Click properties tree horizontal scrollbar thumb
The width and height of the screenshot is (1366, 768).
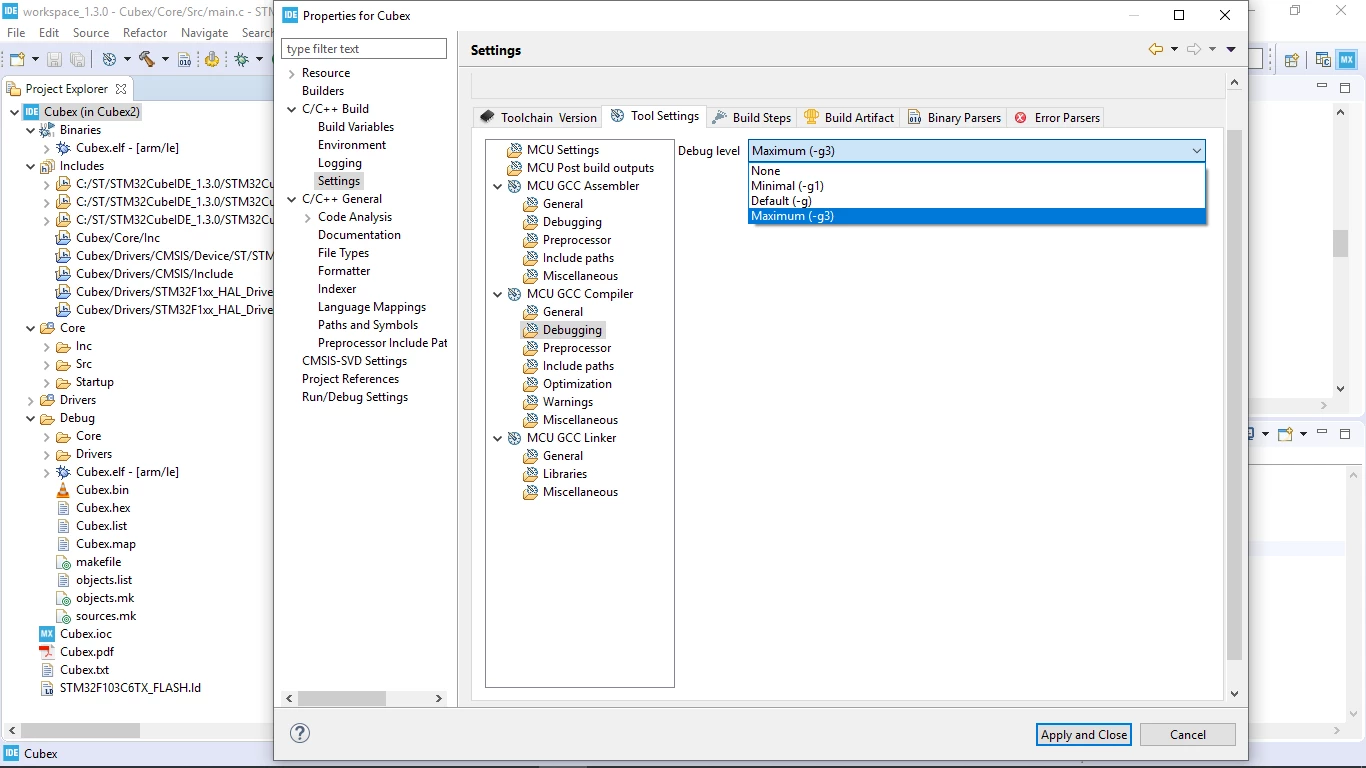342,698
